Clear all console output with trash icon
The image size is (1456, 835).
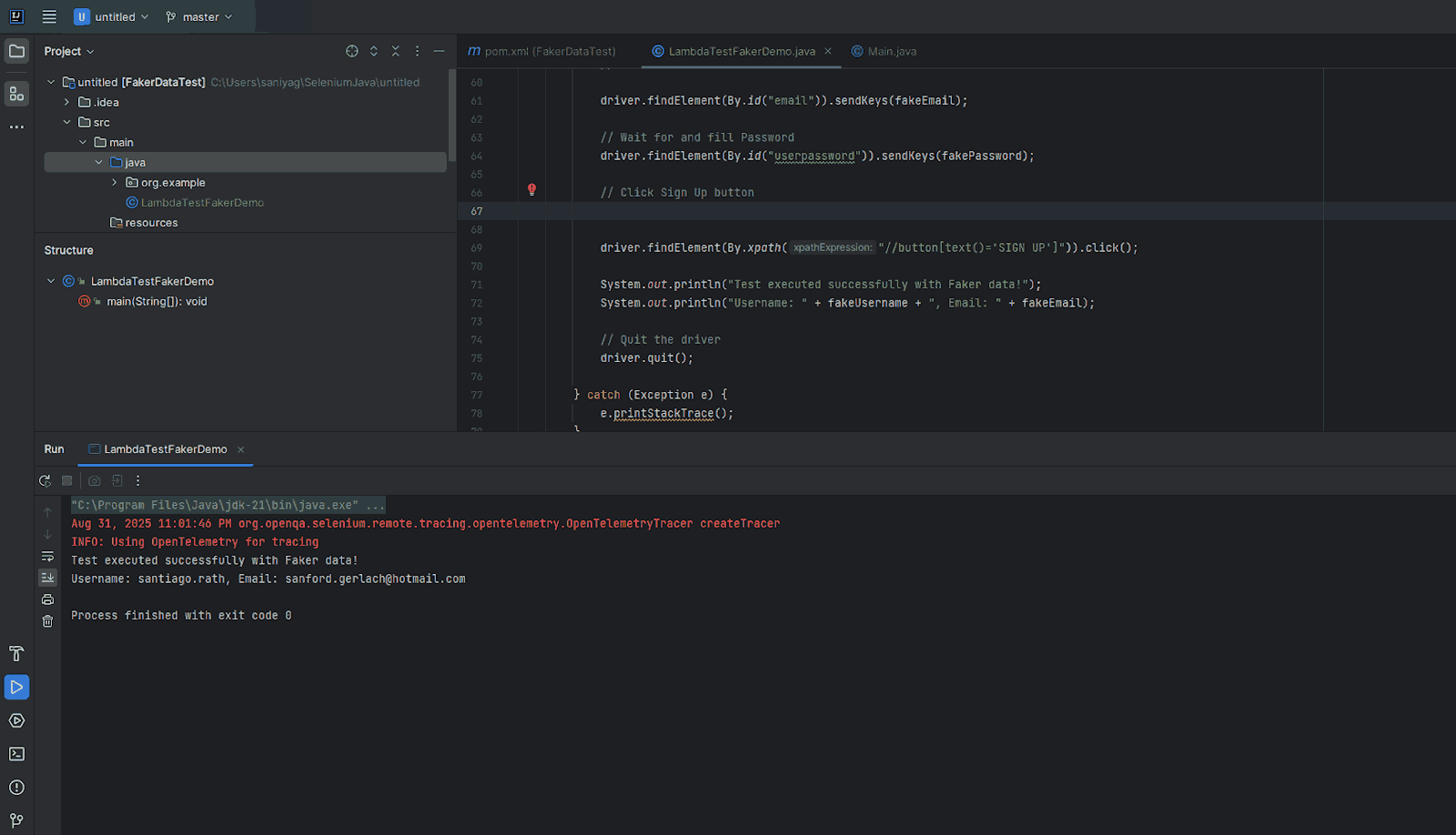pos(47,621)
